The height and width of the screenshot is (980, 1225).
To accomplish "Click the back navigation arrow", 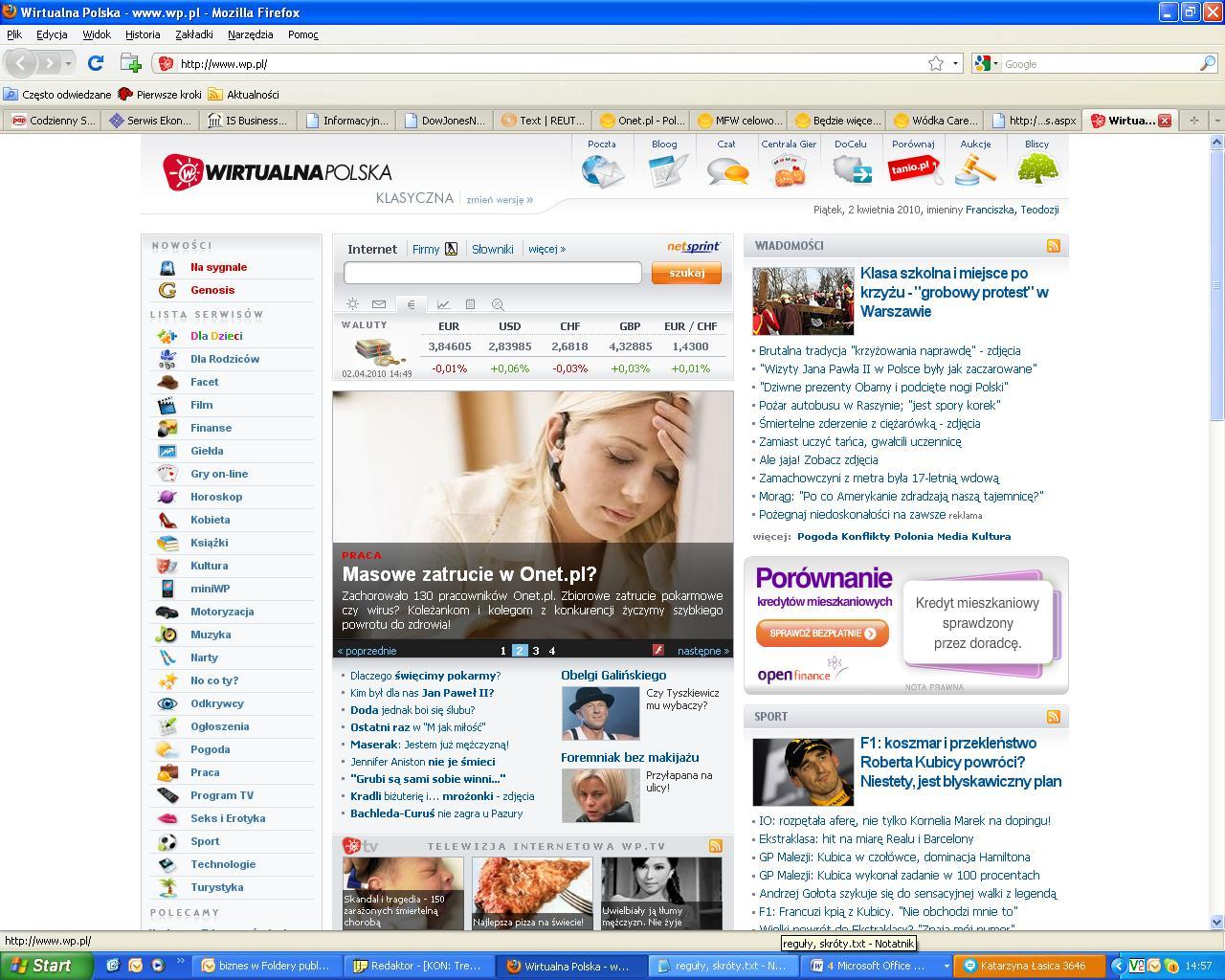I will 21,63.
